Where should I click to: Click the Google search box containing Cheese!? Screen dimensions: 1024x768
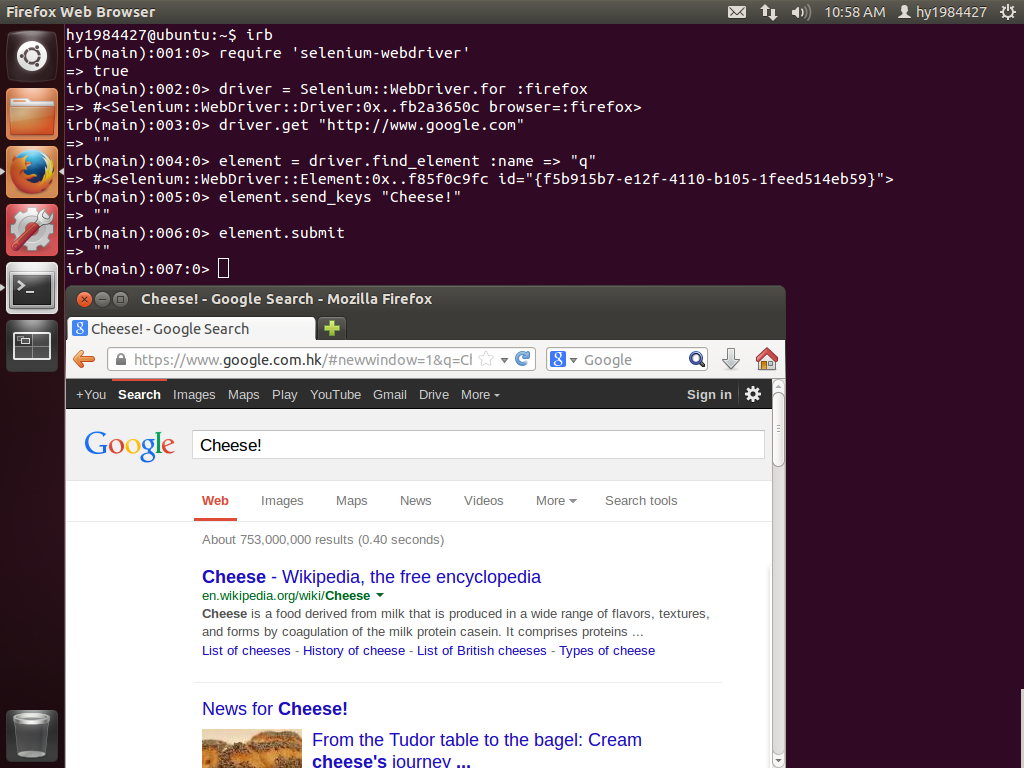478,445
